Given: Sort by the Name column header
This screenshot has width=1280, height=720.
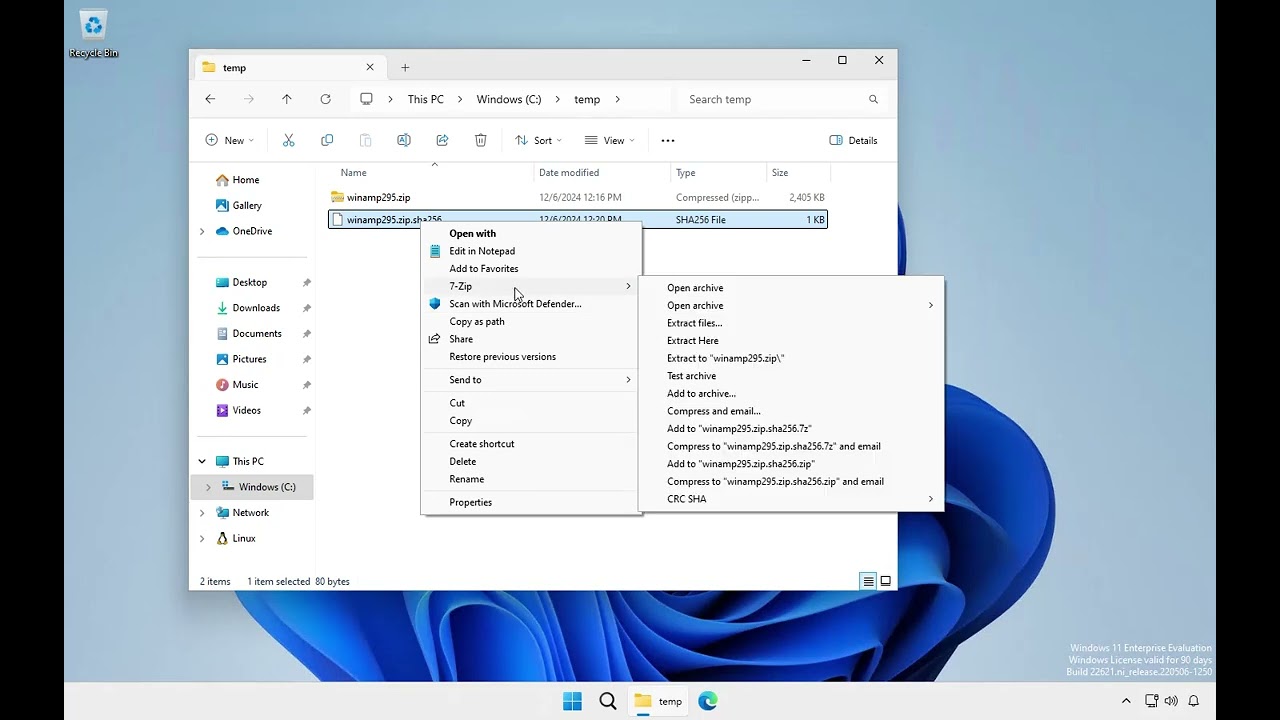Looking at the screenshot, I should 433,173.
